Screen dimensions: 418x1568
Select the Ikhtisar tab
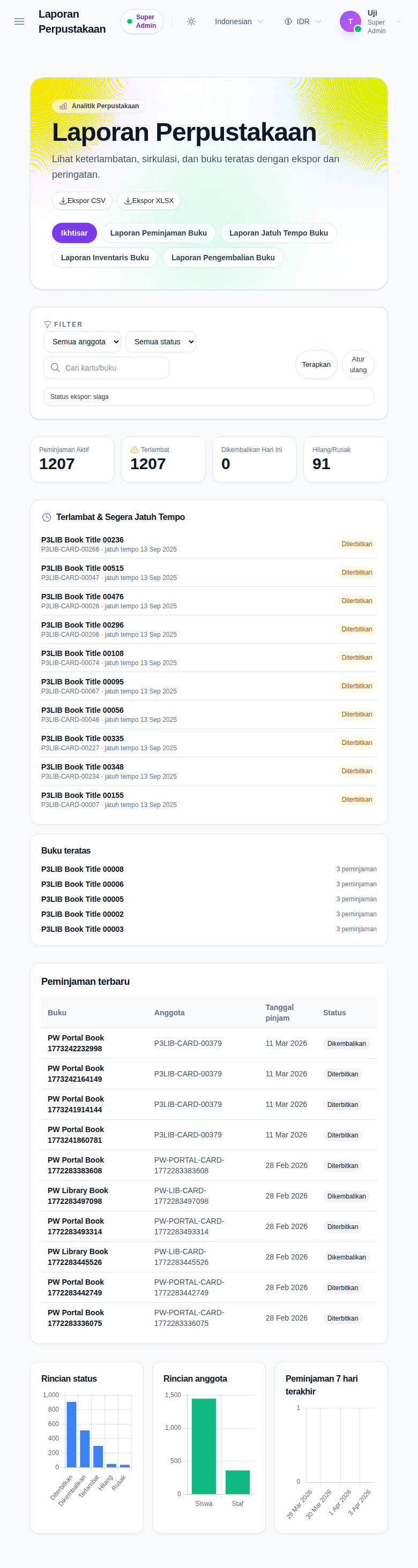click(74, 233)
